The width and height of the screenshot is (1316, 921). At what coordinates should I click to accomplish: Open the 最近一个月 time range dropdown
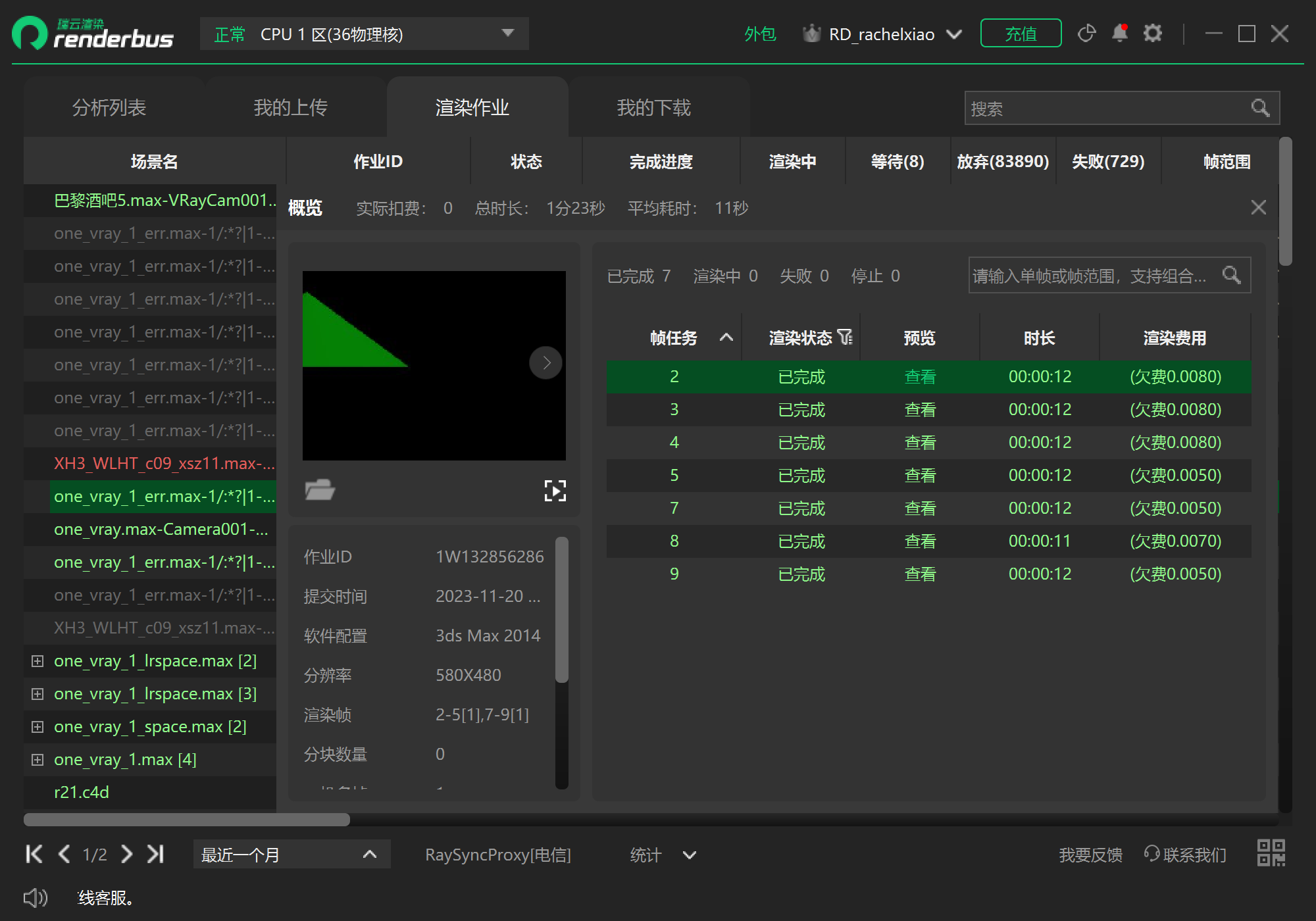pyautogui.click(x=291, y=855)
